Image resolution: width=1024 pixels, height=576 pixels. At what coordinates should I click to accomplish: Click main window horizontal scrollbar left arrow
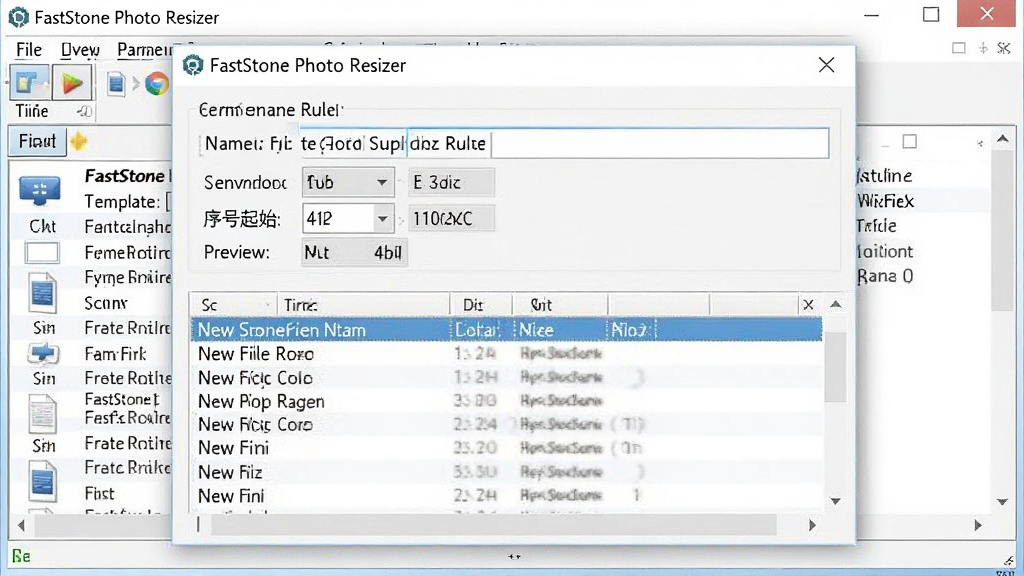pyautogui.click(x=21, y=525)
